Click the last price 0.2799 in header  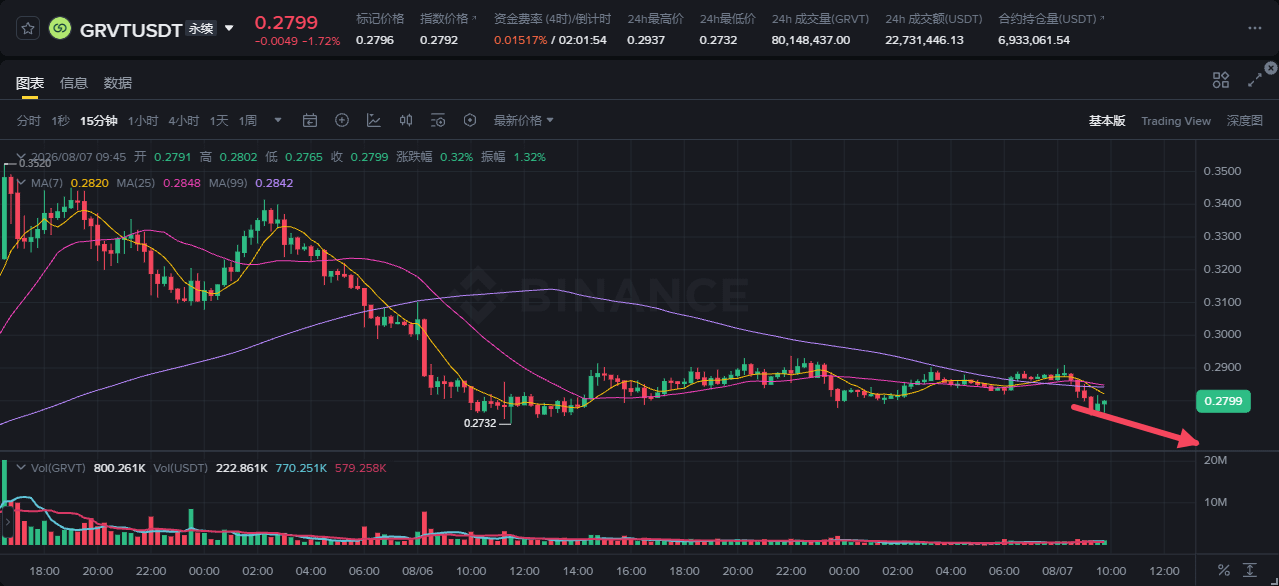[x=285, y=21]
